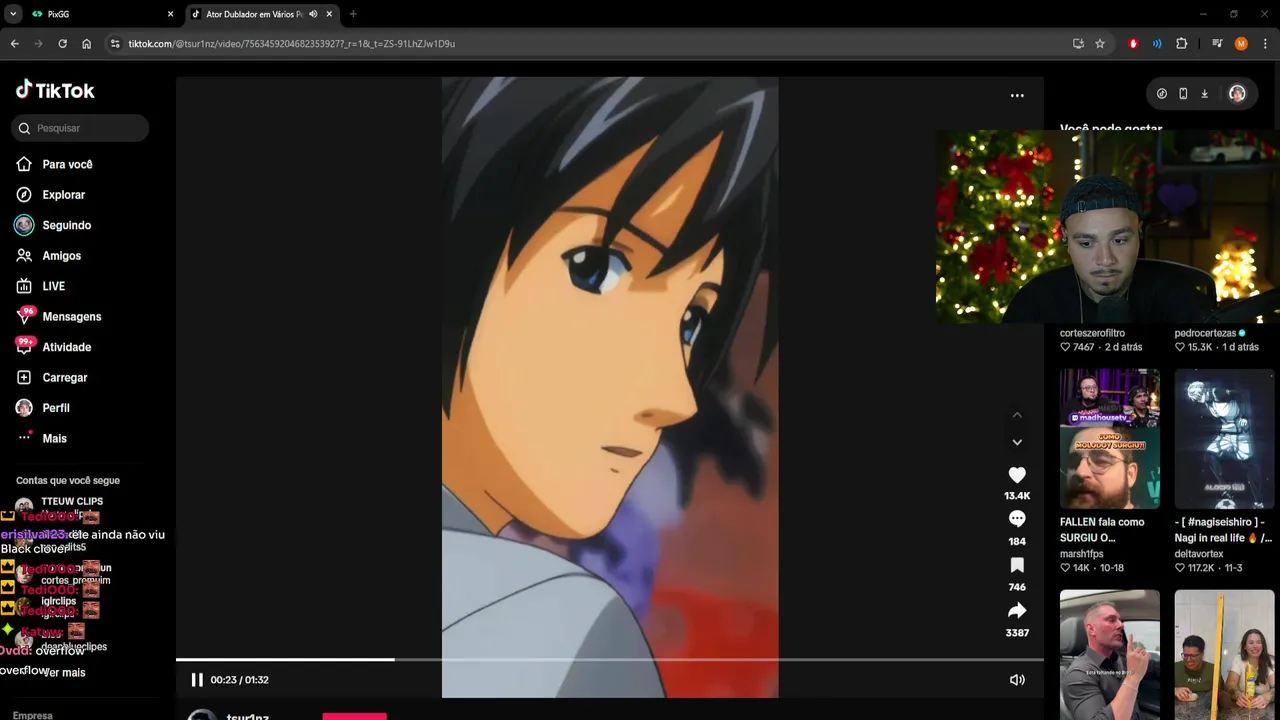This screenshot has height=720, width=1280.
Task: Mute the tab using its audio icon
Action: pyautogui.click(x=313, y=14)
